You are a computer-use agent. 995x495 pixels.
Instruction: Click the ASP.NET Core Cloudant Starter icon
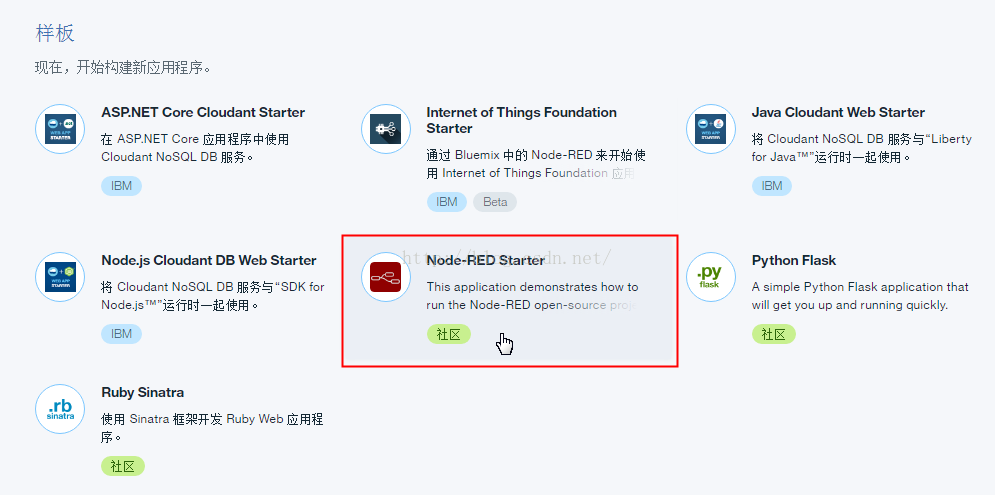point(60,129)
